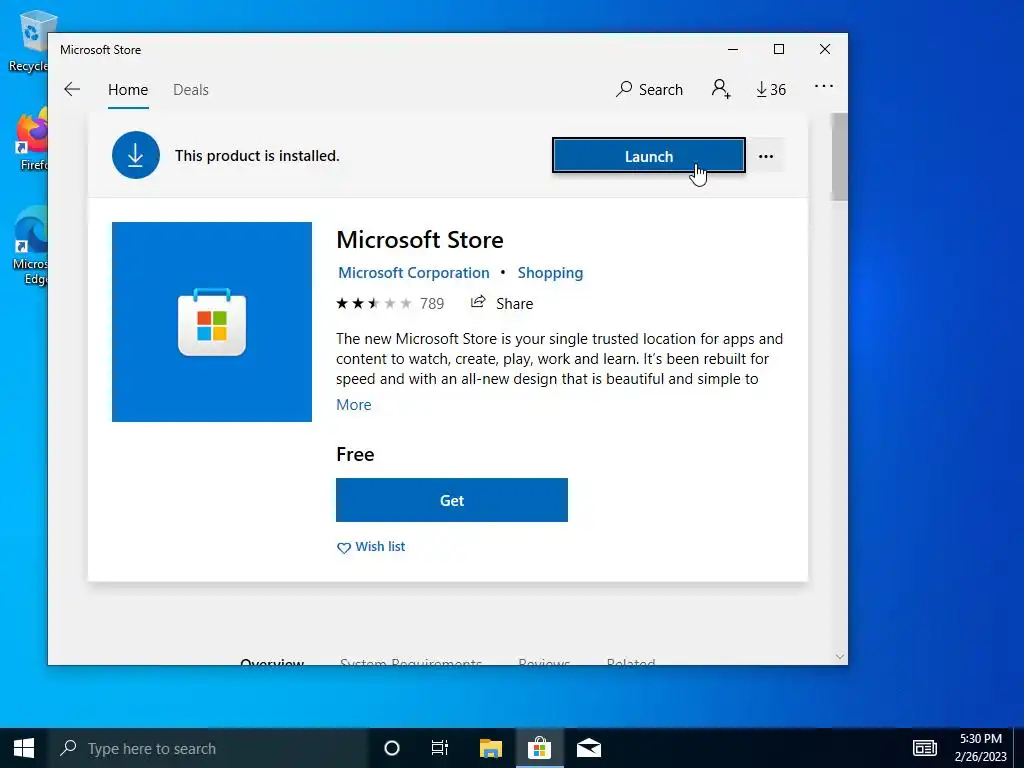
Task: Open File Explorer from the taskbar
Action: 490,748
